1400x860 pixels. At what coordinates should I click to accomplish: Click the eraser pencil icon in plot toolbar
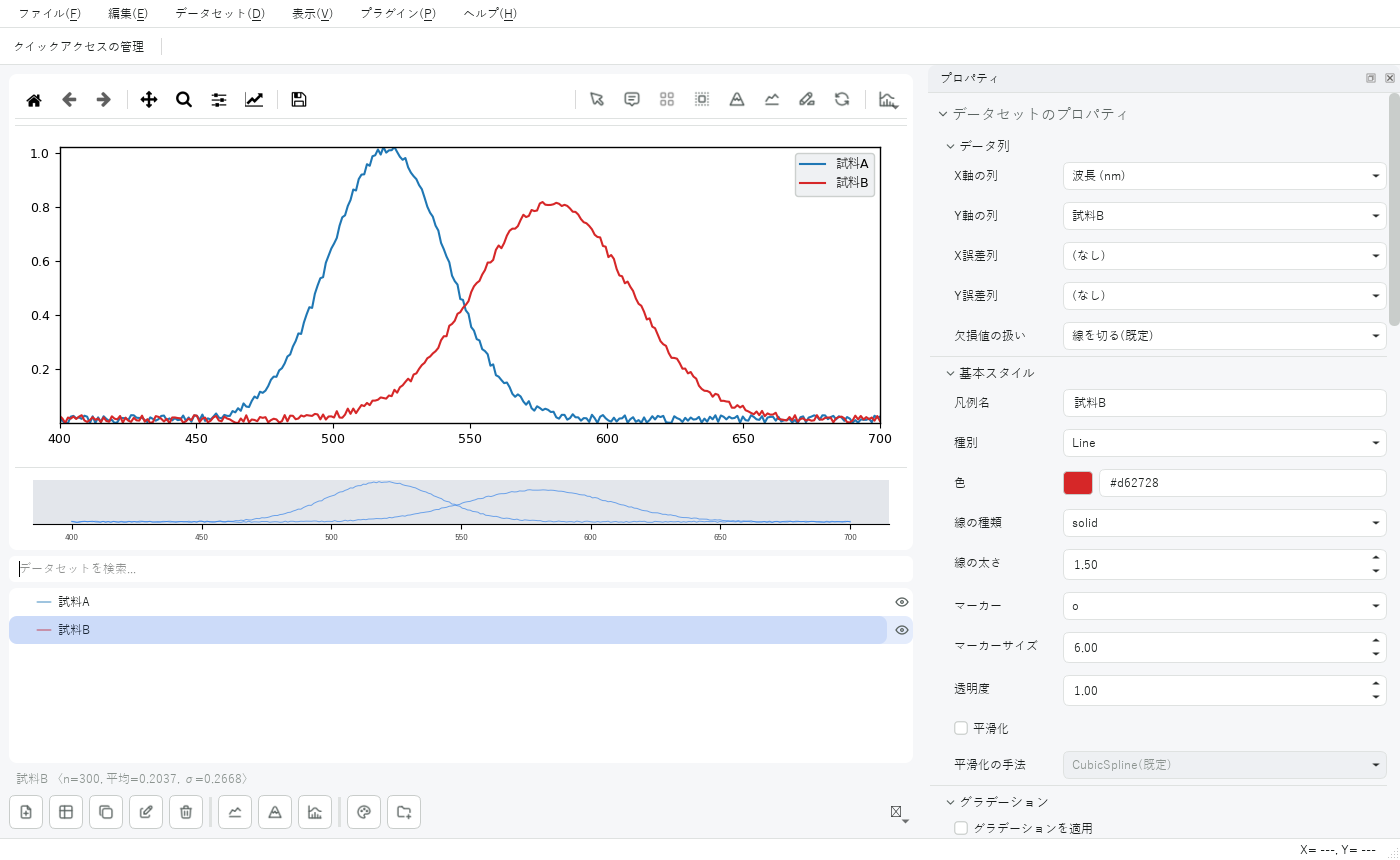807,99
